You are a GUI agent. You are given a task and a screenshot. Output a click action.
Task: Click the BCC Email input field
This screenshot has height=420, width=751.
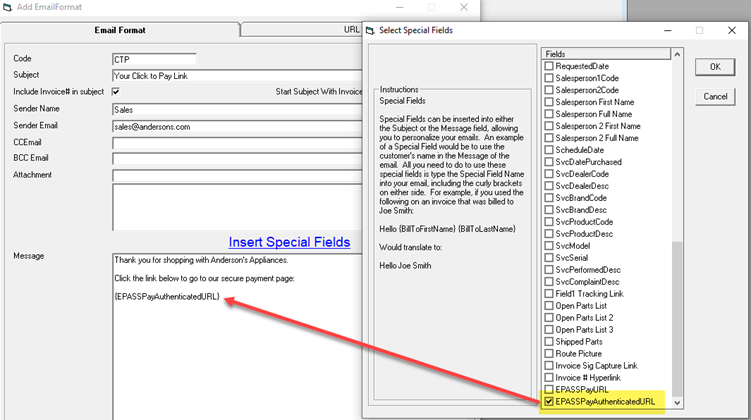(x=238, y=159)
